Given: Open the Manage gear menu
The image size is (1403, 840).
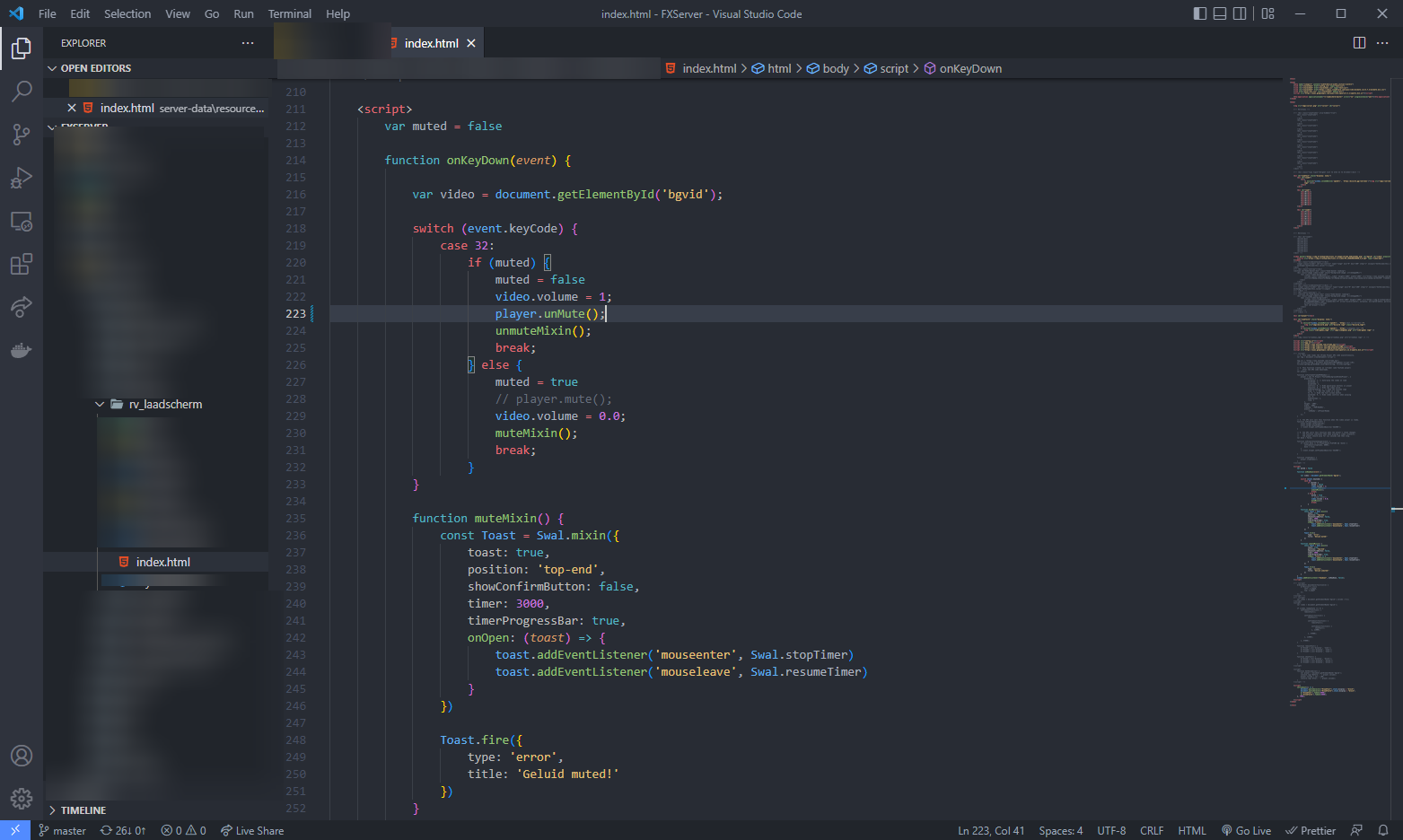Looking at the screenshot, I should point(22,798).
